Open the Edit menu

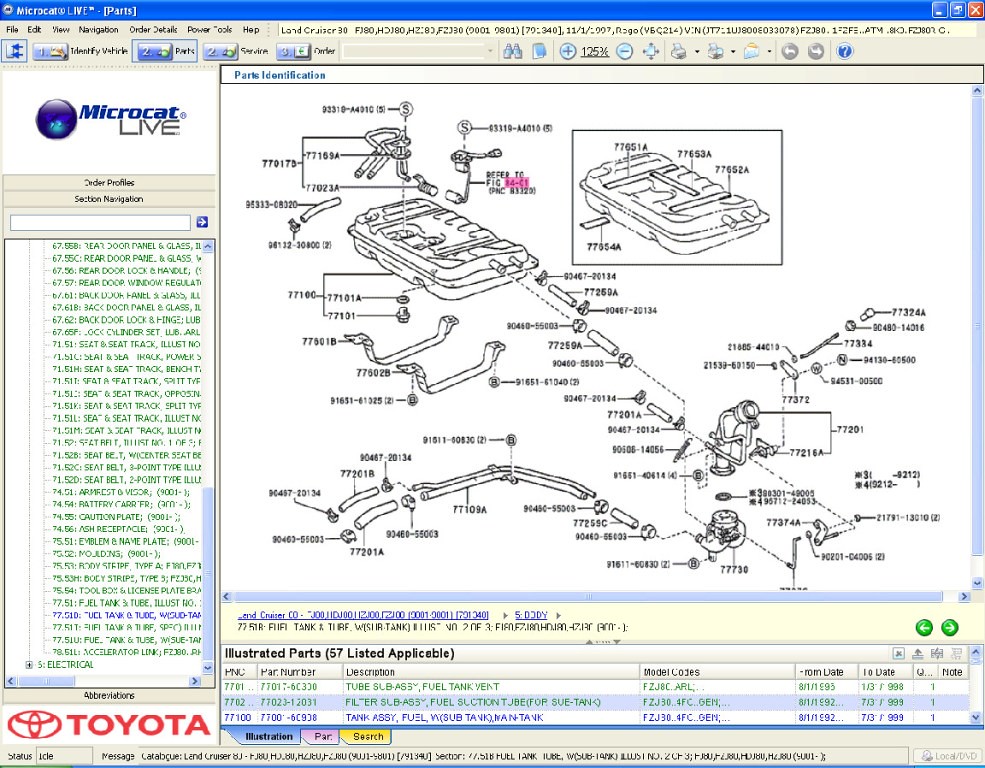(x=34, y=30)
